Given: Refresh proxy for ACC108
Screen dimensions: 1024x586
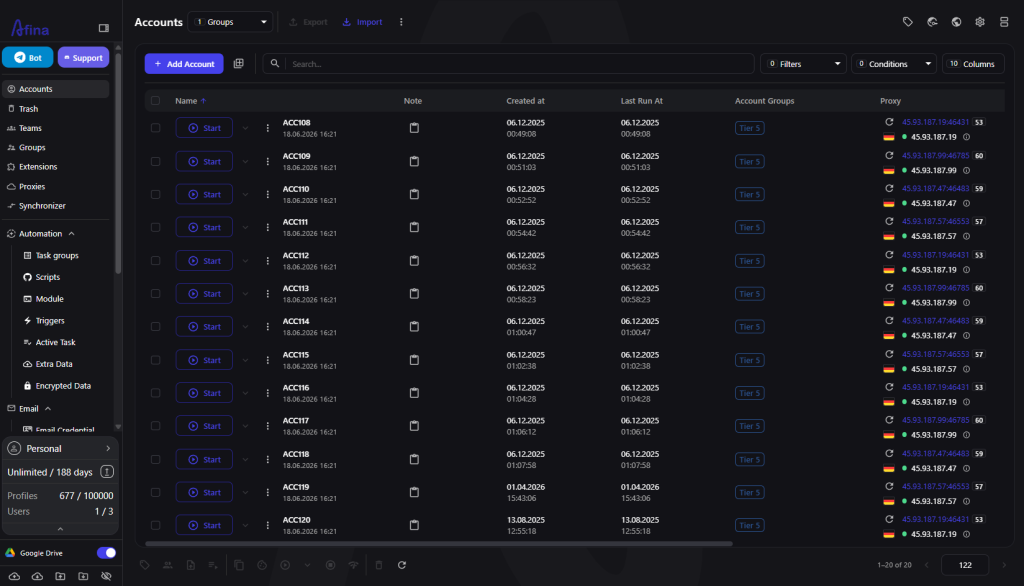Looking at the screenshot, I should click(889, 122).
